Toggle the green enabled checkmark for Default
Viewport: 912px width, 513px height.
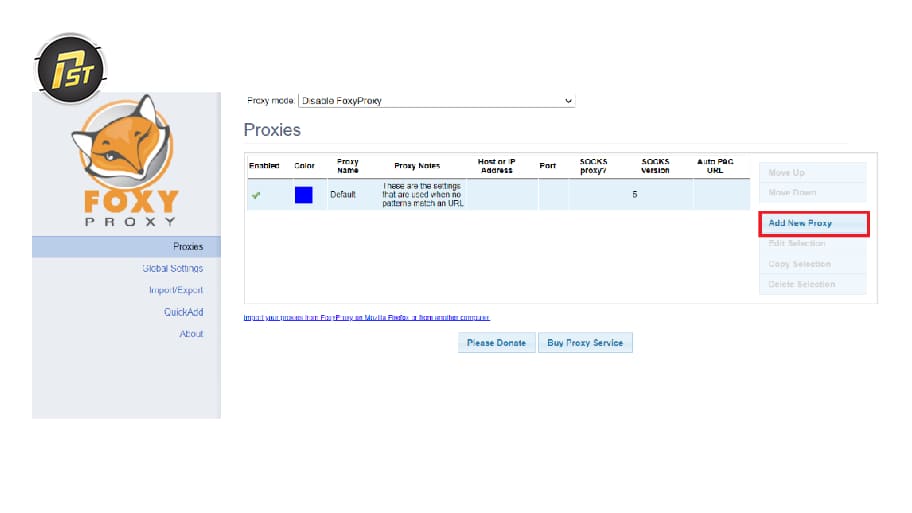pos(256,195)
